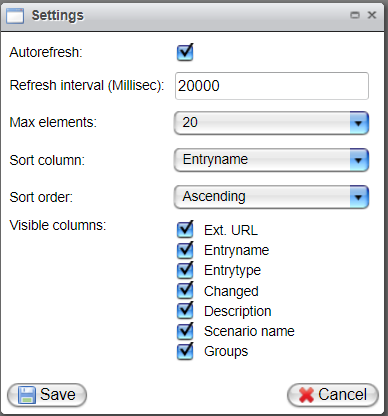Toggle the Autorefresh checkbox

click(x=185, y=52)
